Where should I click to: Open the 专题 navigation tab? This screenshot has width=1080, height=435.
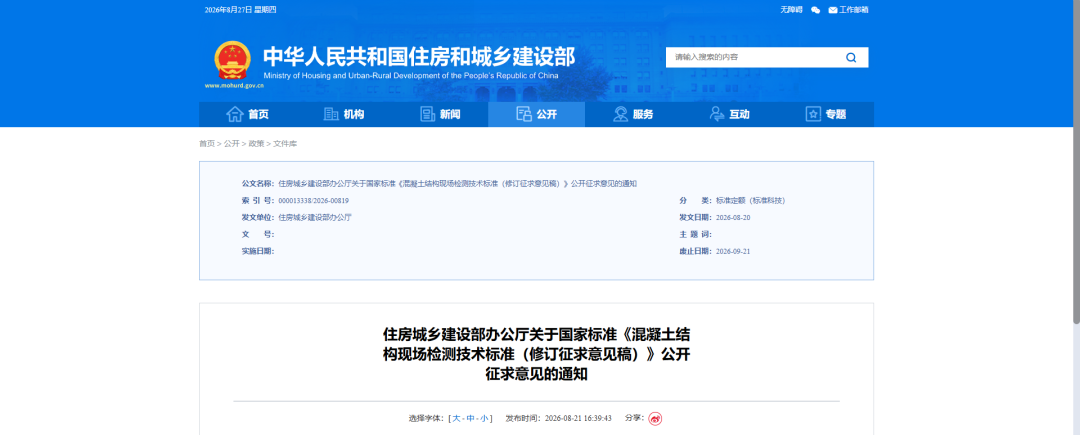[x=826, y=114]
